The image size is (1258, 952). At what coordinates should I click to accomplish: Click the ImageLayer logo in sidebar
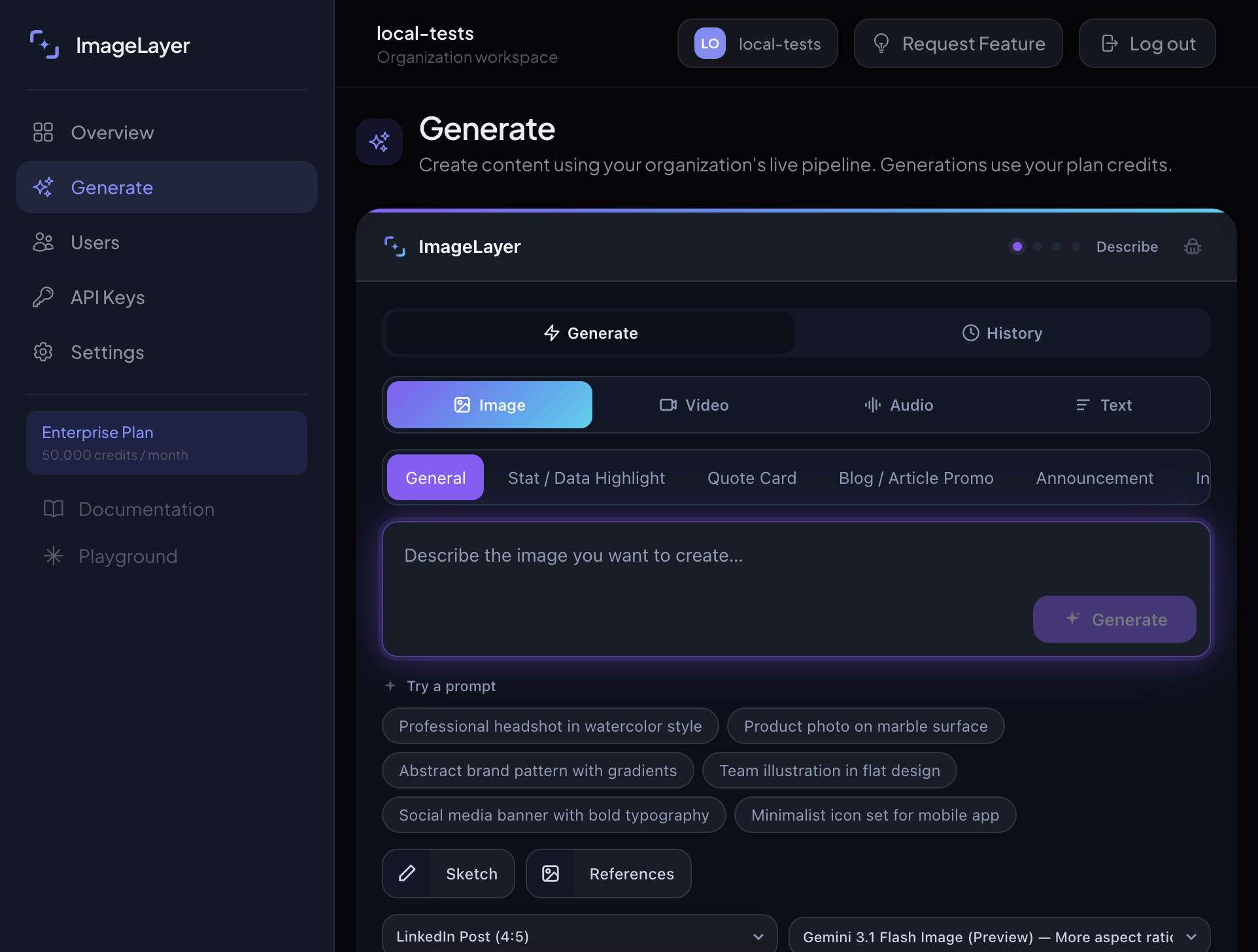[110, 45]
